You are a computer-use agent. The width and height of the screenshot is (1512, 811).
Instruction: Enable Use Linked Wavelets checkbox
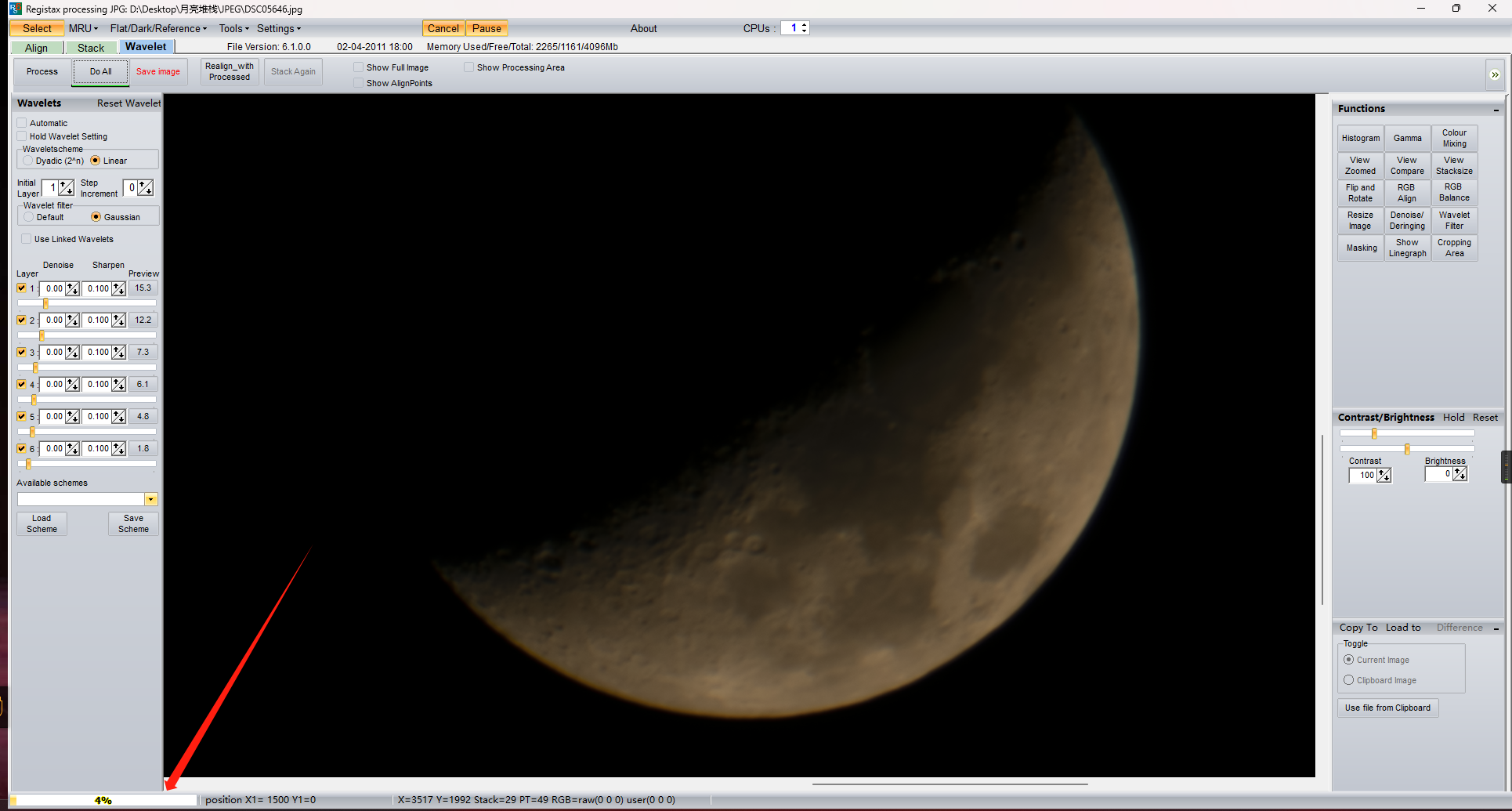pos(27,239)
